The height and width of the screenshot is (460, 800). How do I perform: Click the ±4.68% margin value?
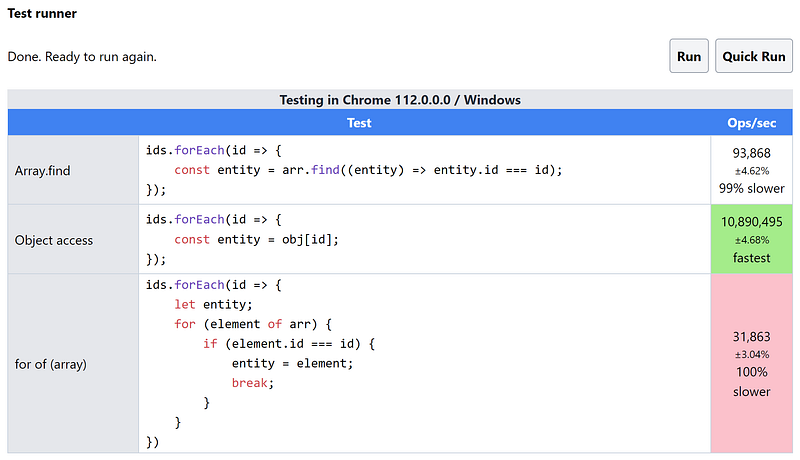(x=752, y=240)
